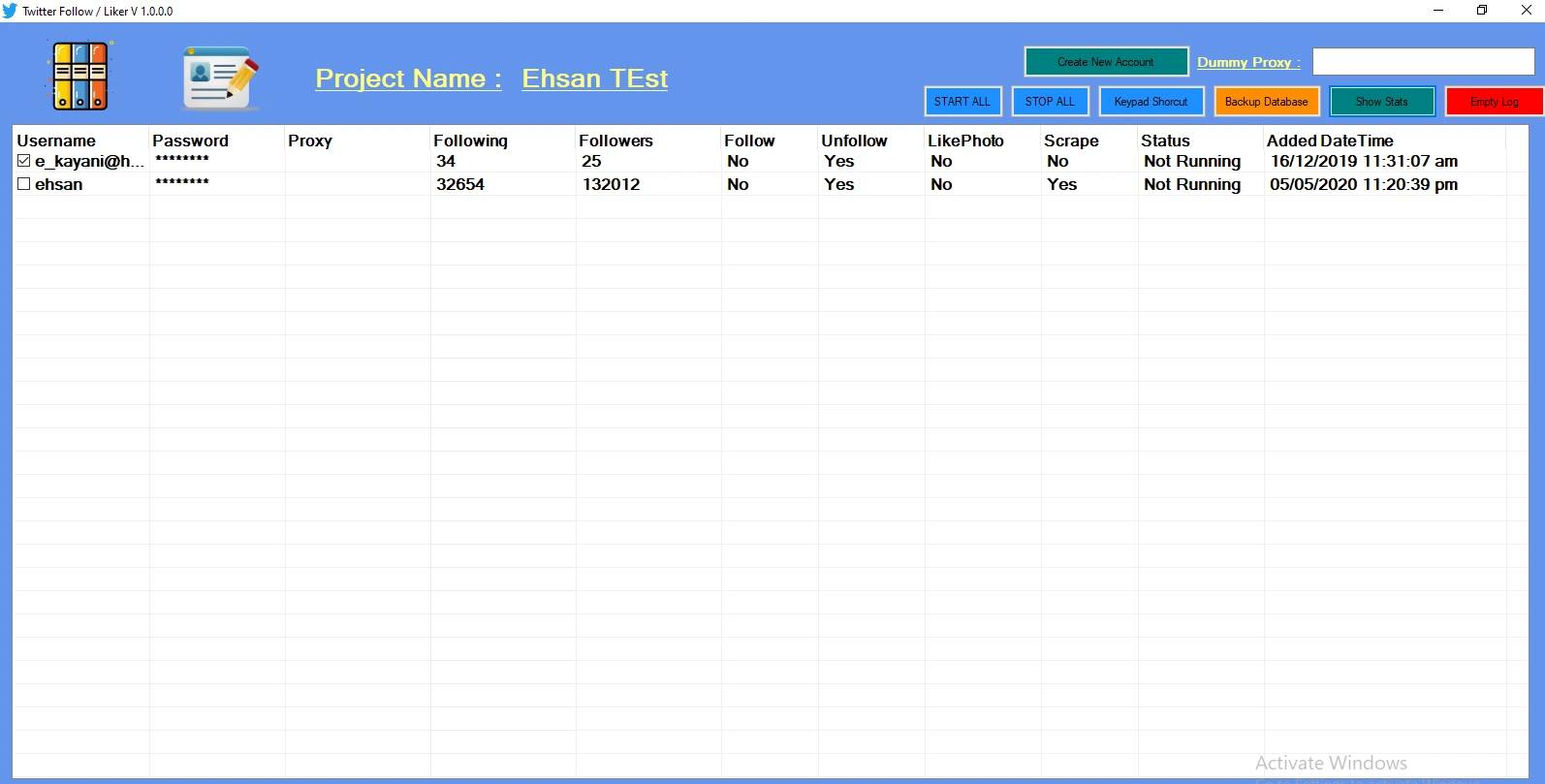Click LikePhoto No in e_kayani row
The image size is (1545, 784).
tap(941, 161)
